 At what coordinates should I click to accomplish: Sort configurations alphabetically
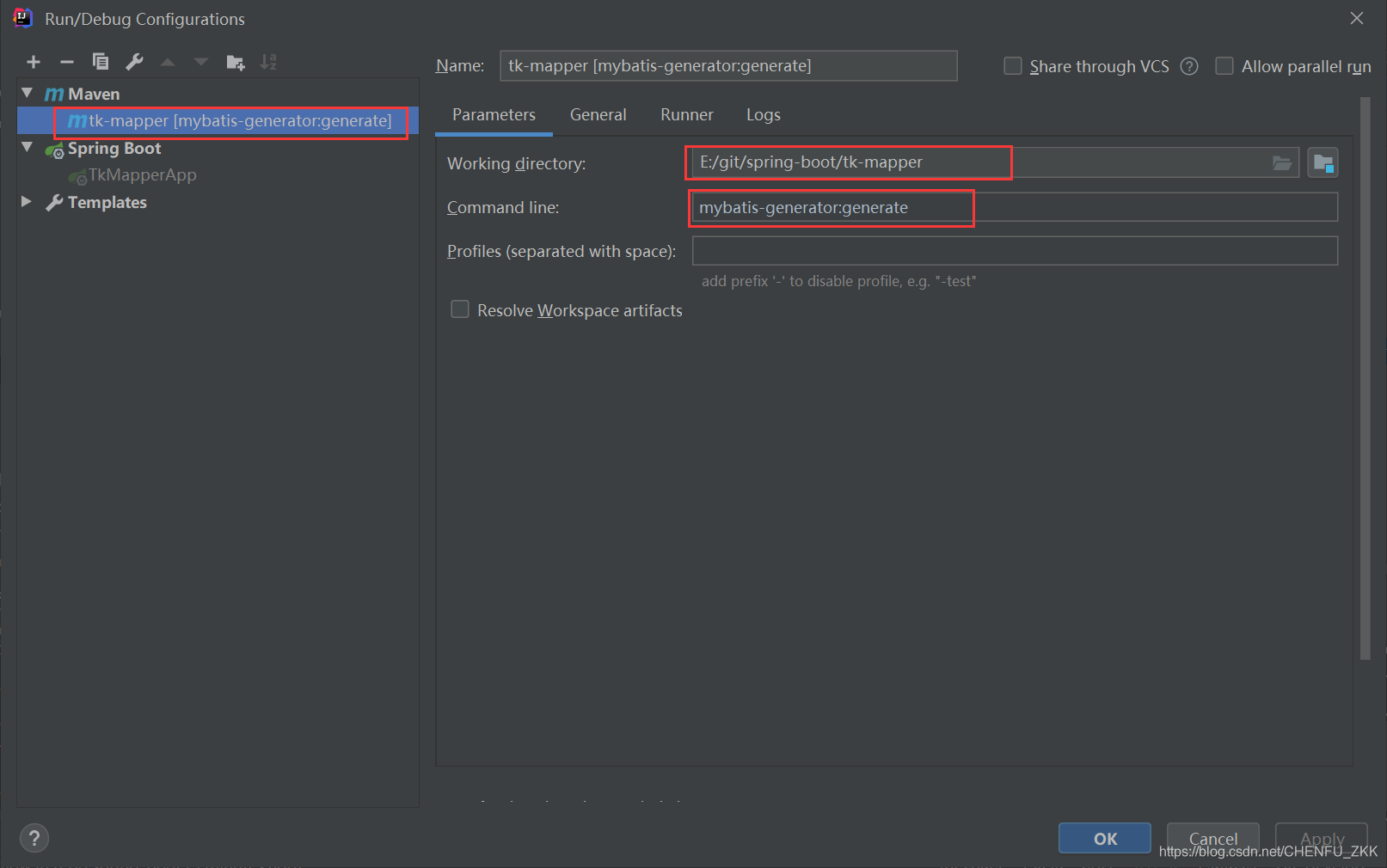(269, 62)
